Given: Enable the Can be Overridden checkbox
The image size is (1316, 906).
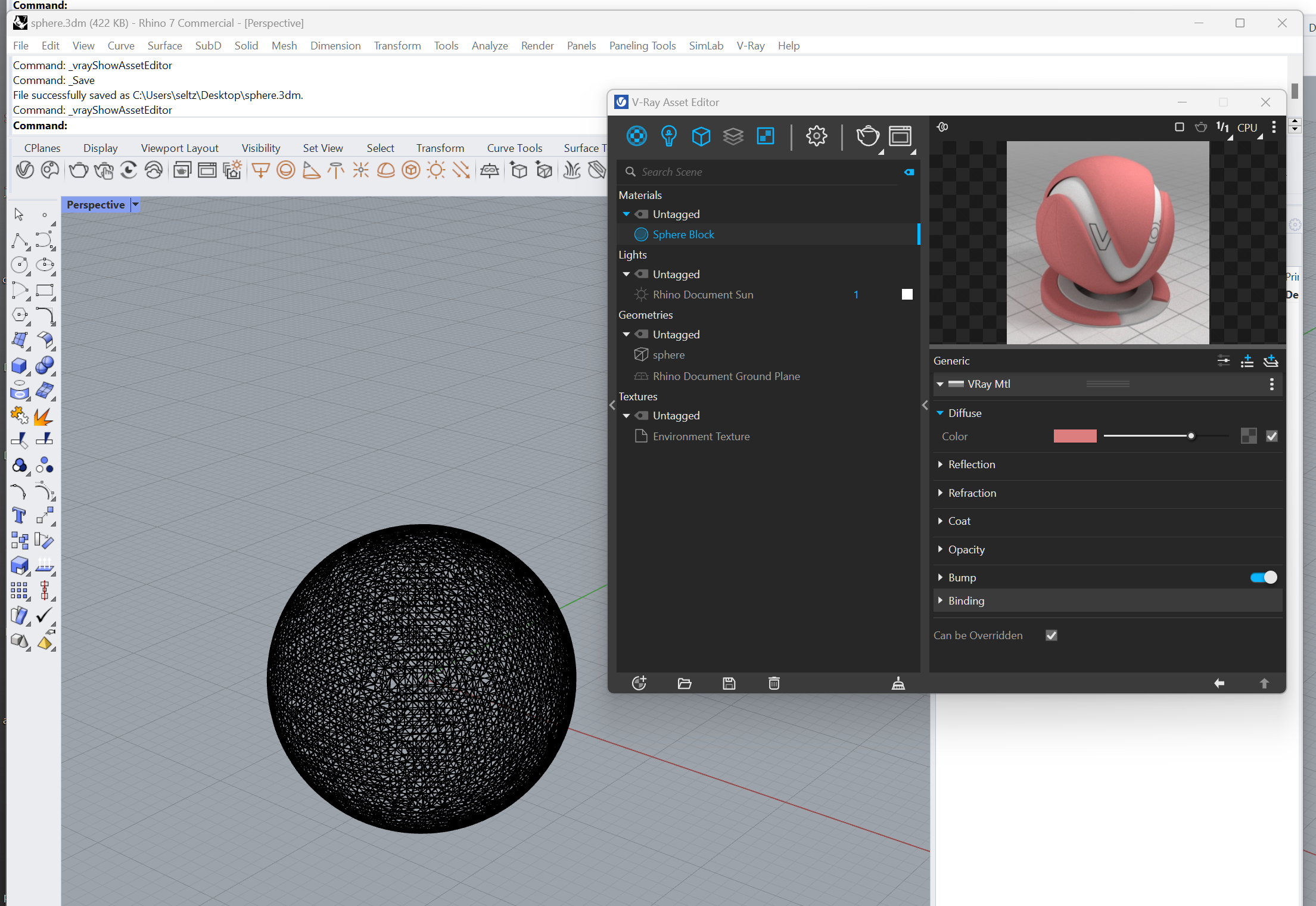Looking at the screenshot, I should (x=1052, y=635).
